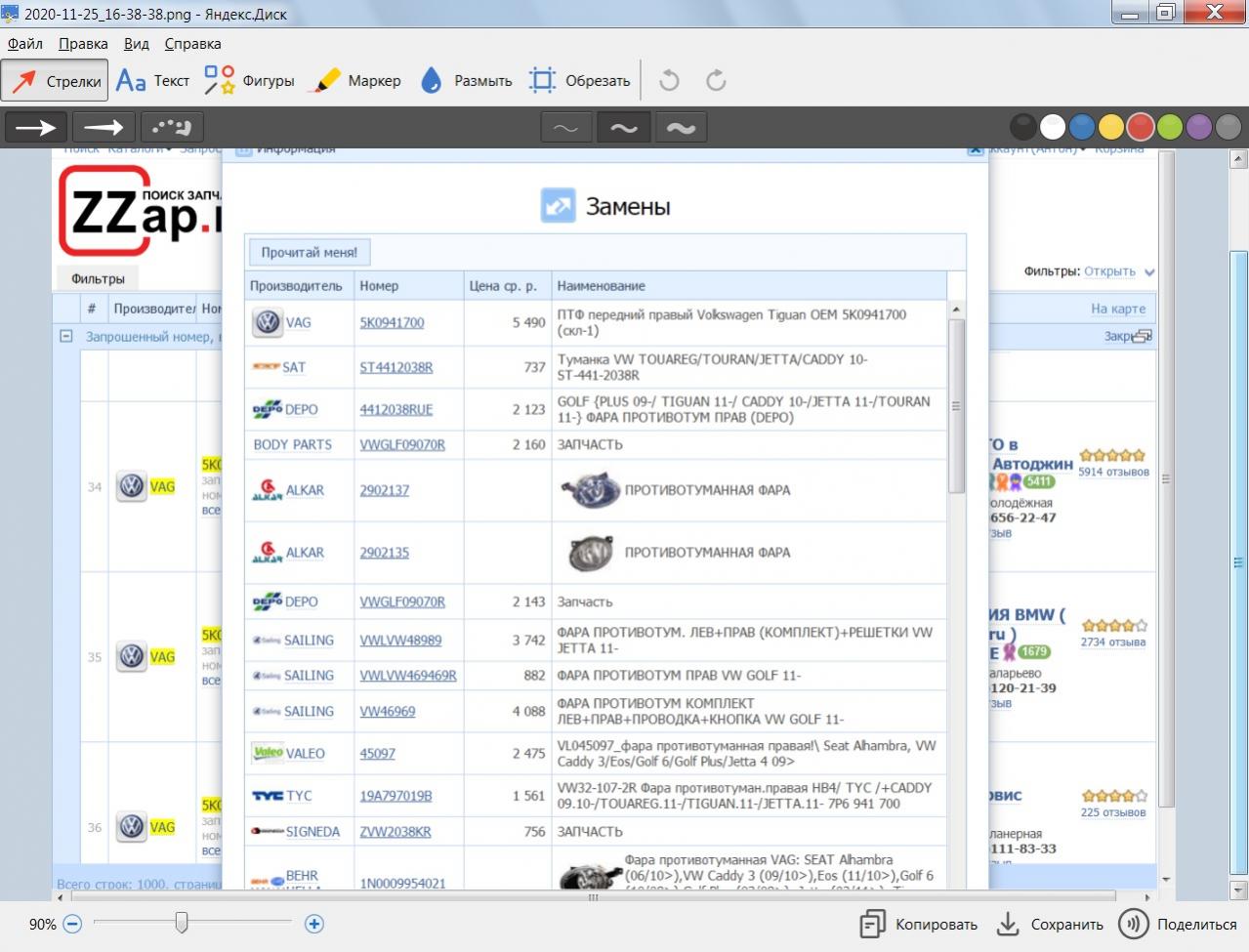Open part number 4412038RUE link
Screen dimensions: 1249x952
pos(396,409)
